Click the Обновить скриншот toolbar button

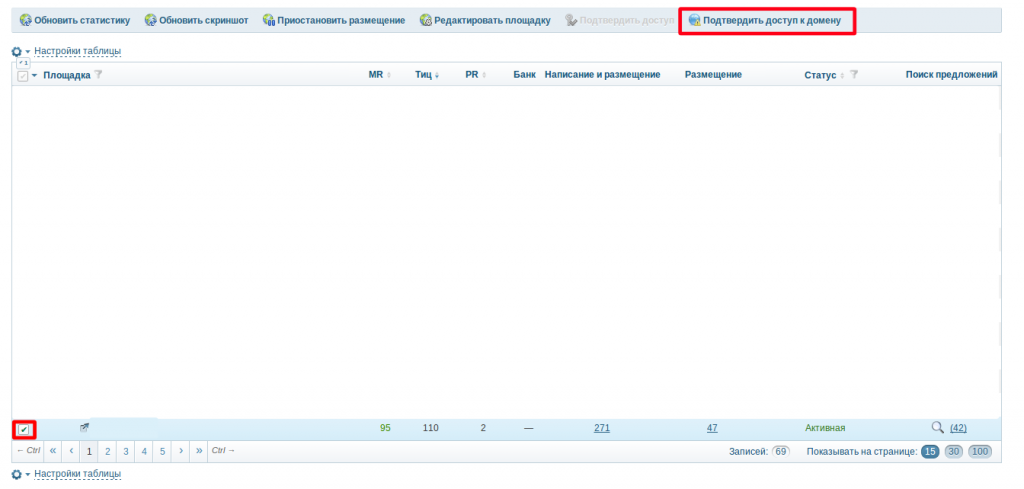[x=197, y=20]
